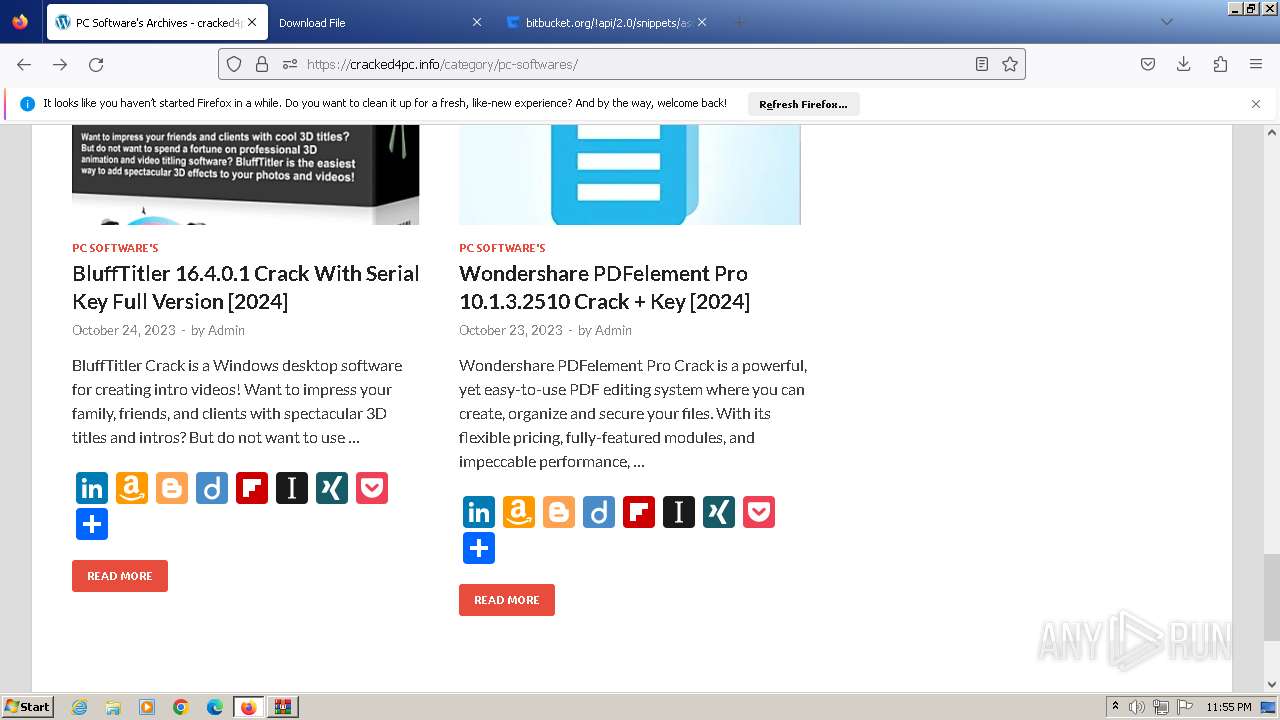Image resolution: width=1280 pixels, height=720 pixels.
Task: Open Firefox downloads panel
Action: [x=1184, y=64]
